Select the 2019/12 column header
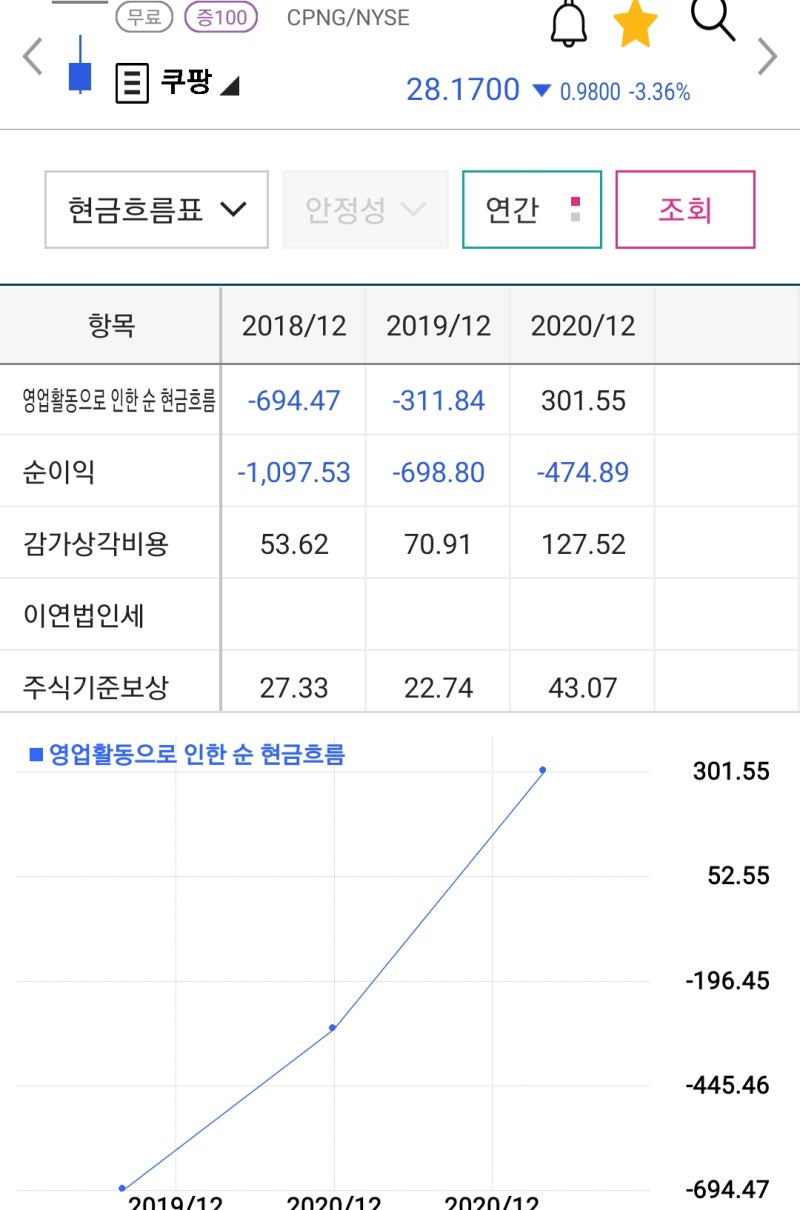The height and width of the screenshot is (1210, 800). (438, 326)
